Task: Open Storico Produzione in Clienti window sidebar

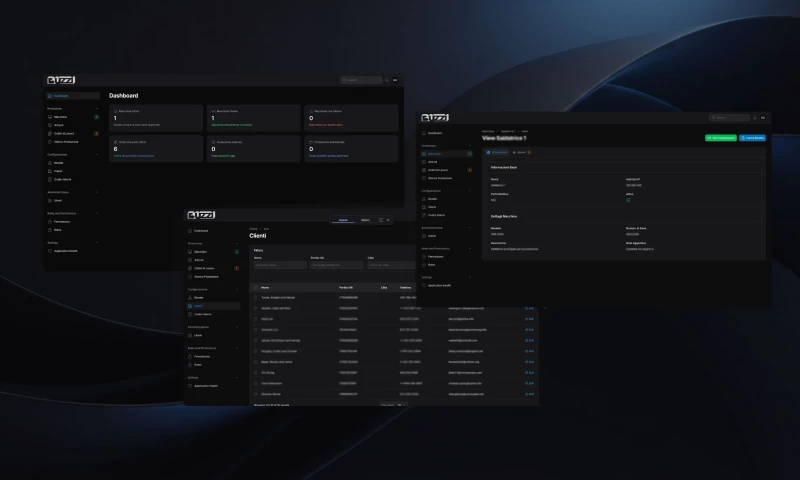Action: (x=213, y=276)
